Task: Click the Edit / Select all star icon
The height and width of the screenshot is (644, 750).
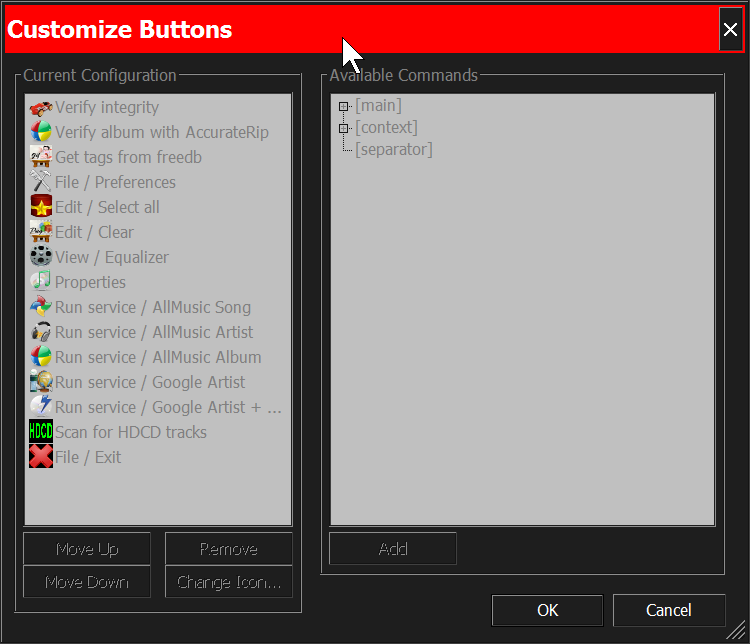Action: tap(41, 207)
